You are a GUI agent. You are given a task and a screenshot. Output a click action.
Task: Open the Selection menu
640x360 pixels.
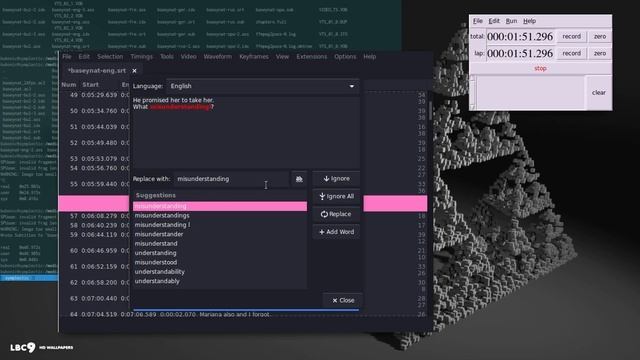click(110, 57)
